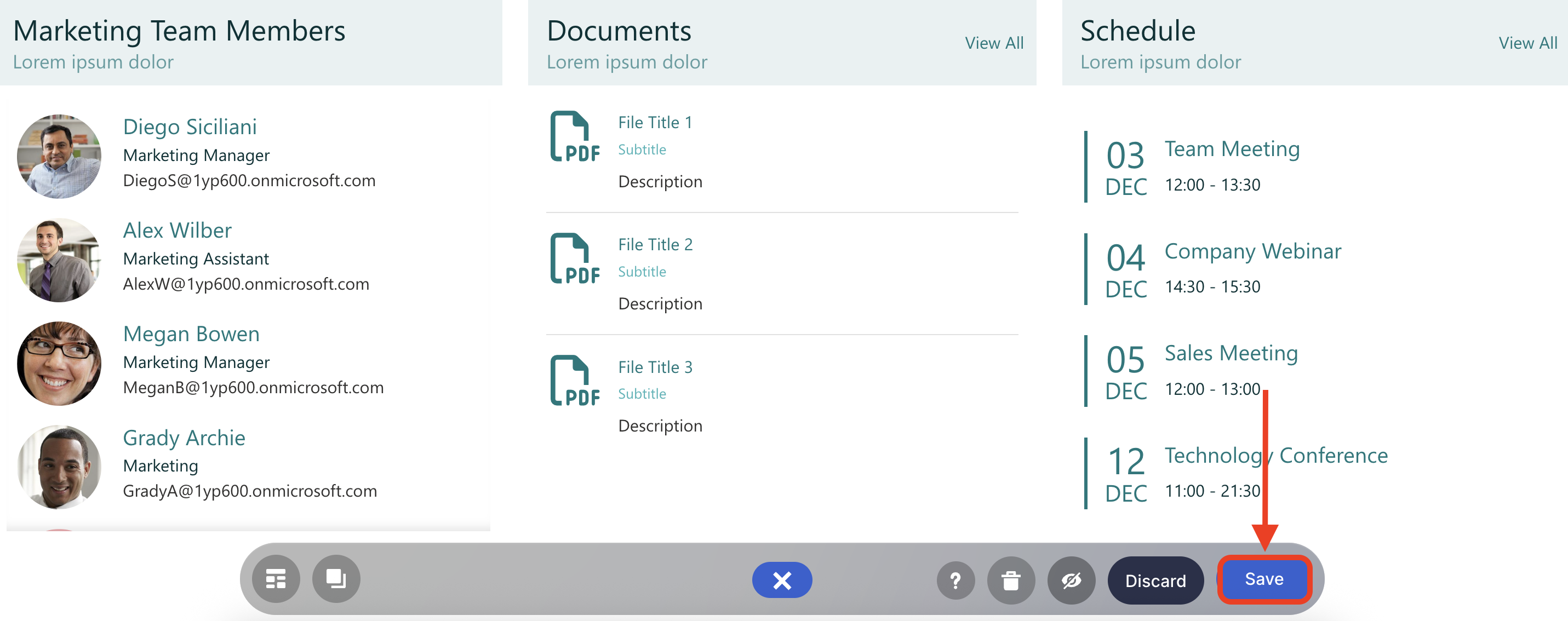Open Grady Archie's name link
Image resolution: width=1568 pixels, height=621 pixels.
tap(184, 438)
